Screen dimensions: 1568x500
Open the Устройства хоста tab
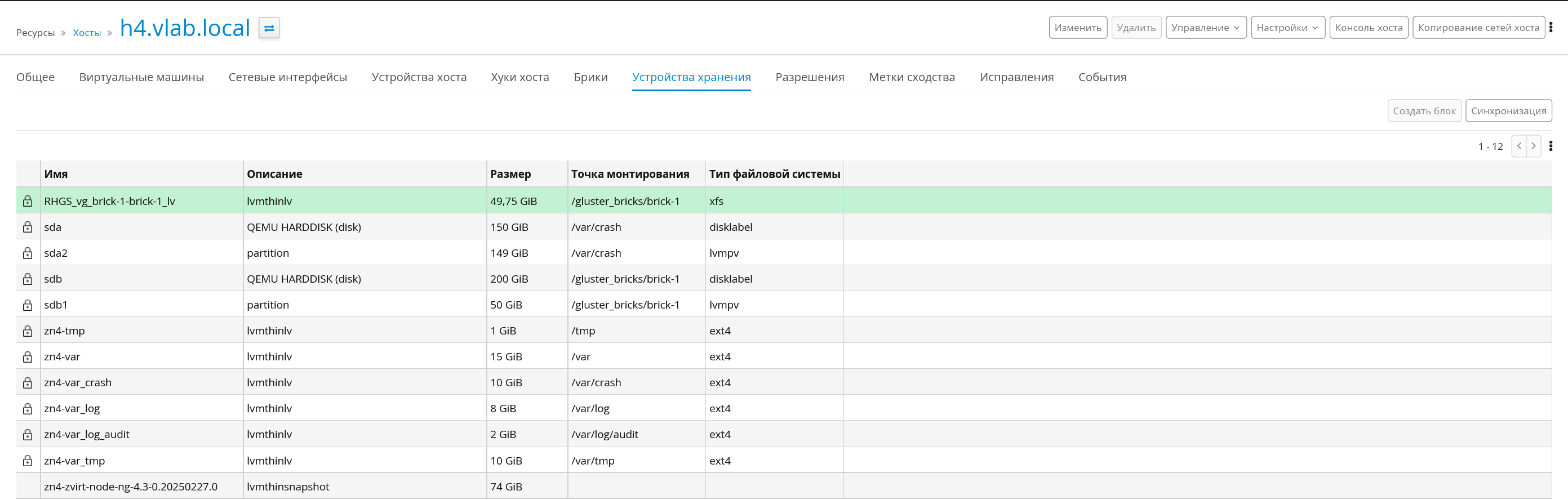pos(419,77)
